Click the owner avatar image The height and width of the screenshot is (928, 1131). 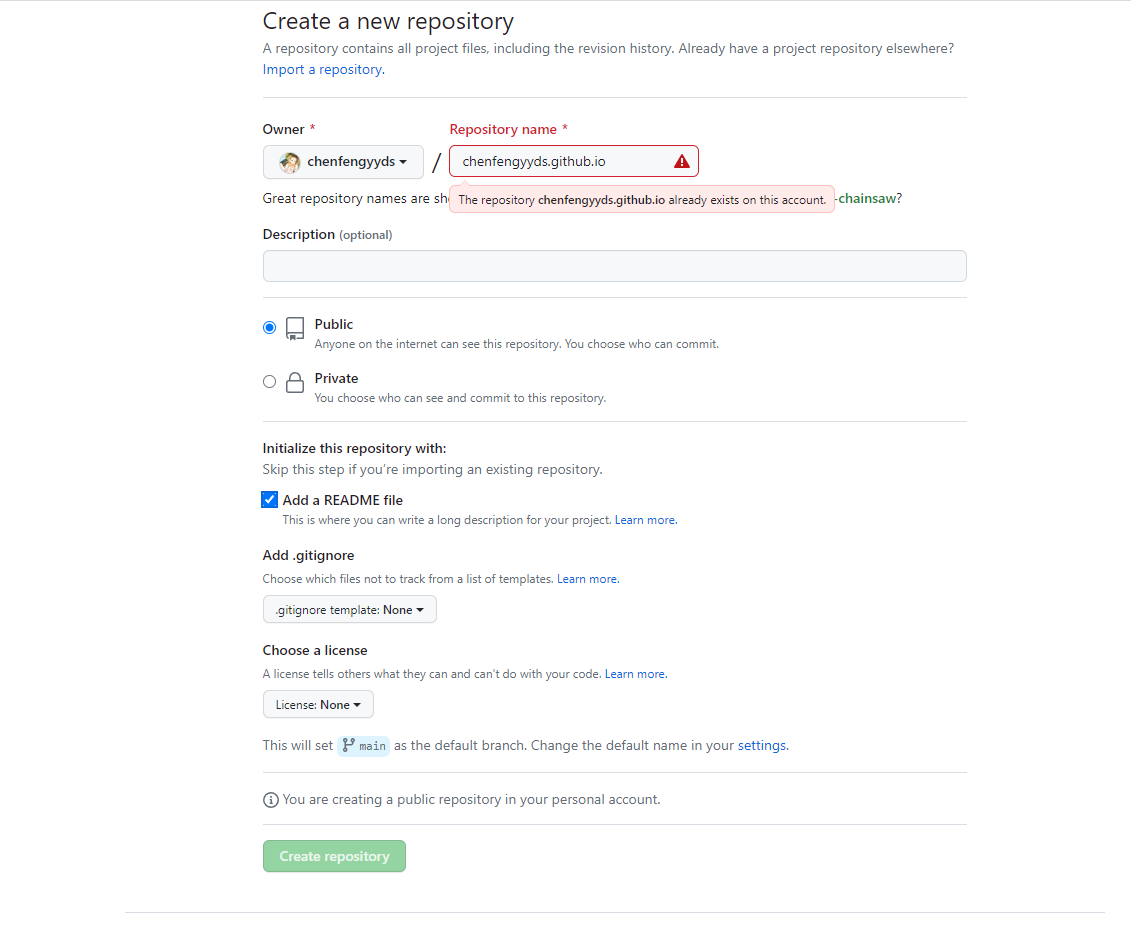[290, 162]
